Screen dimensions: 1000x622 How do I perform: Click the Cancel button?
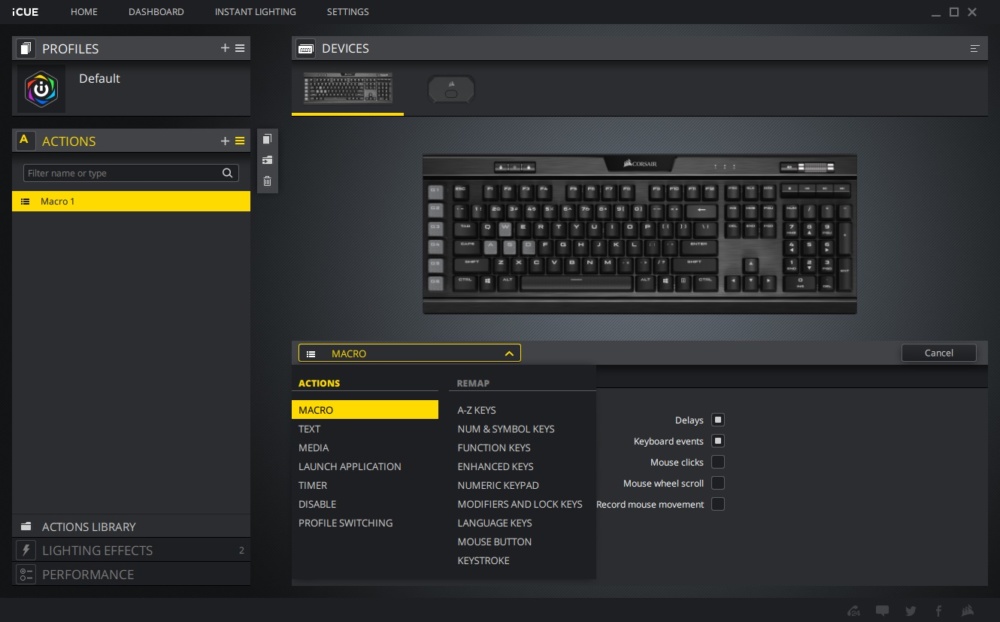tap(939, 353)
